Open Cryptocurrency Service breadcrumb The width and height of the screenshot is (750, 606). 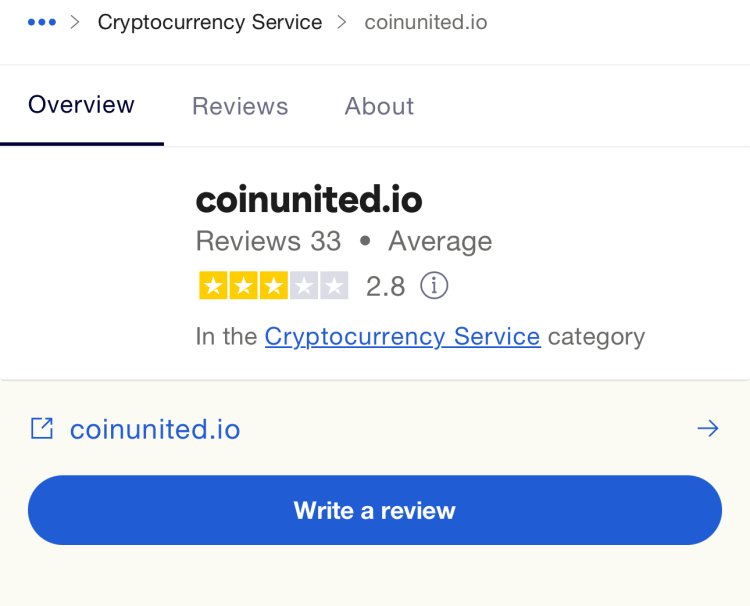[210, 22]
